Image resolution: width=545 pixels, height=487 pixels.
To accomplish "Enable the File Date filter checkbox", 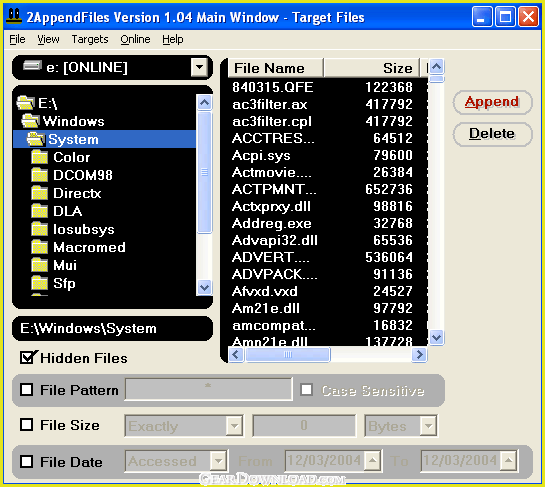I will pyautogui.click(x=27, y=462).
